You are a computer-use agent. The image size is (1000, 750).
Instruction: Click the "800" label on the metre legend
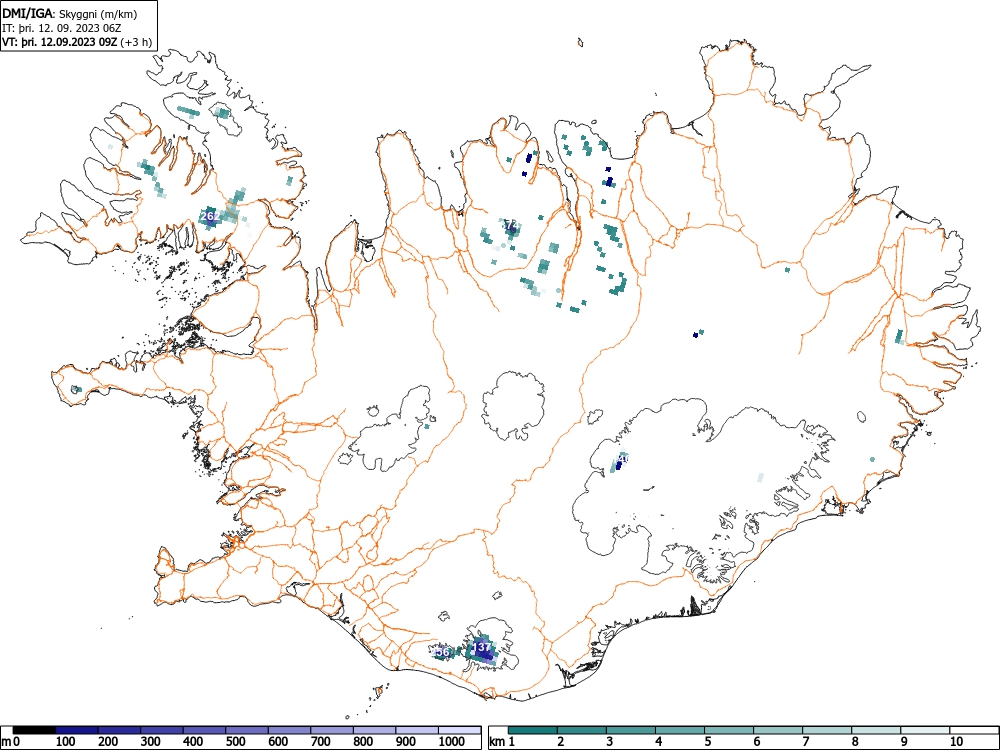[363, 742]
